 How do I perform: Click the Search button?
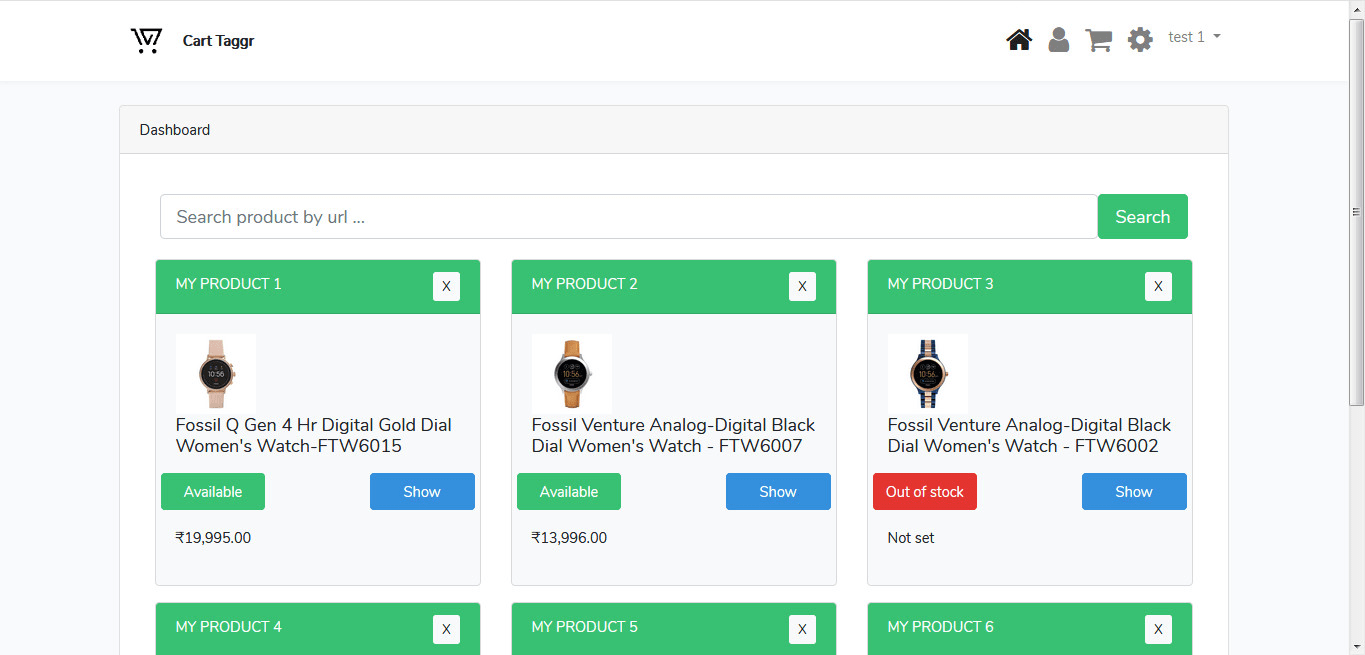(x=1142, y=216)
